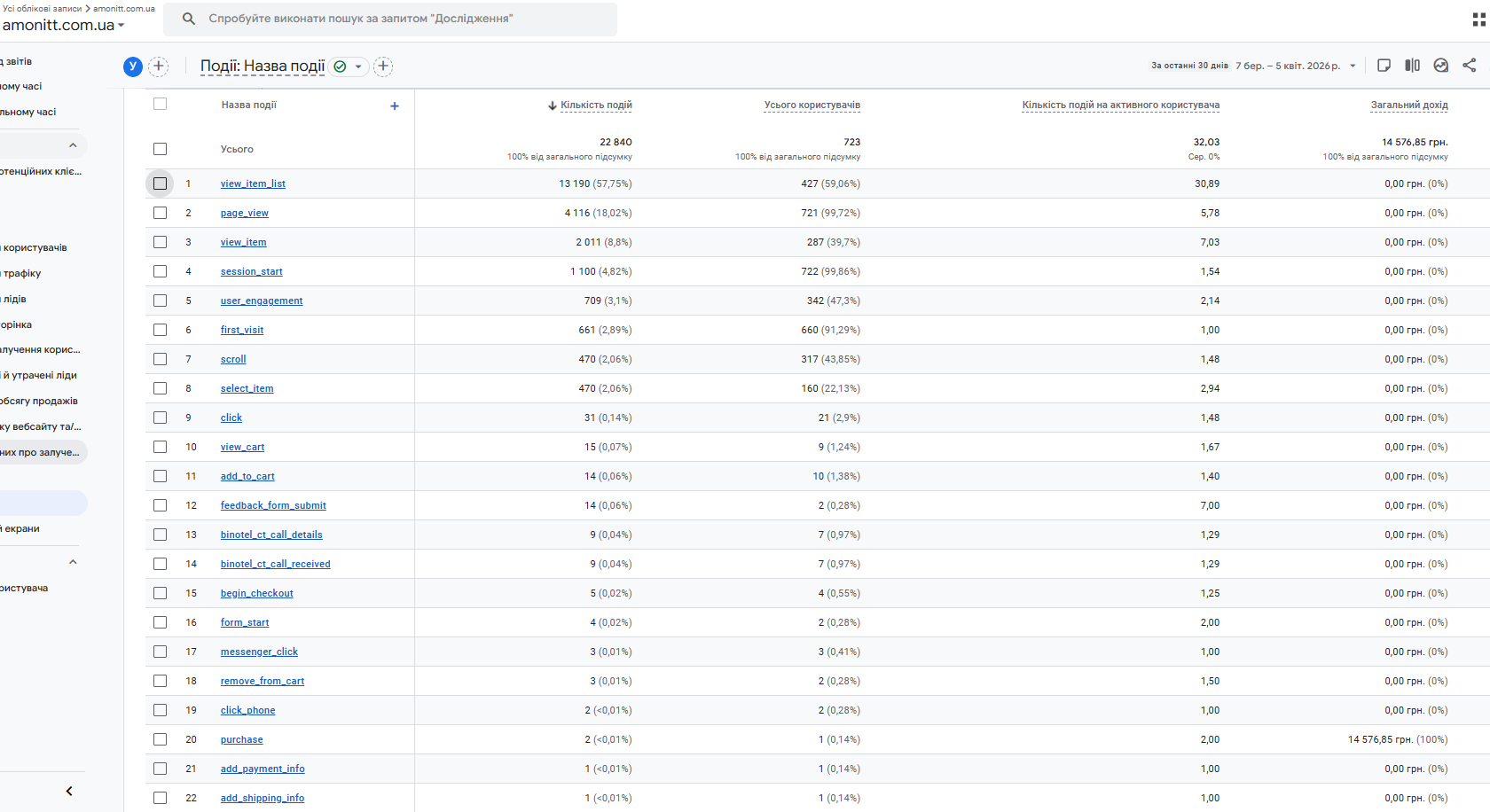Open the click_phone event link
The image size is (1490, 812).
coord(248,710)
